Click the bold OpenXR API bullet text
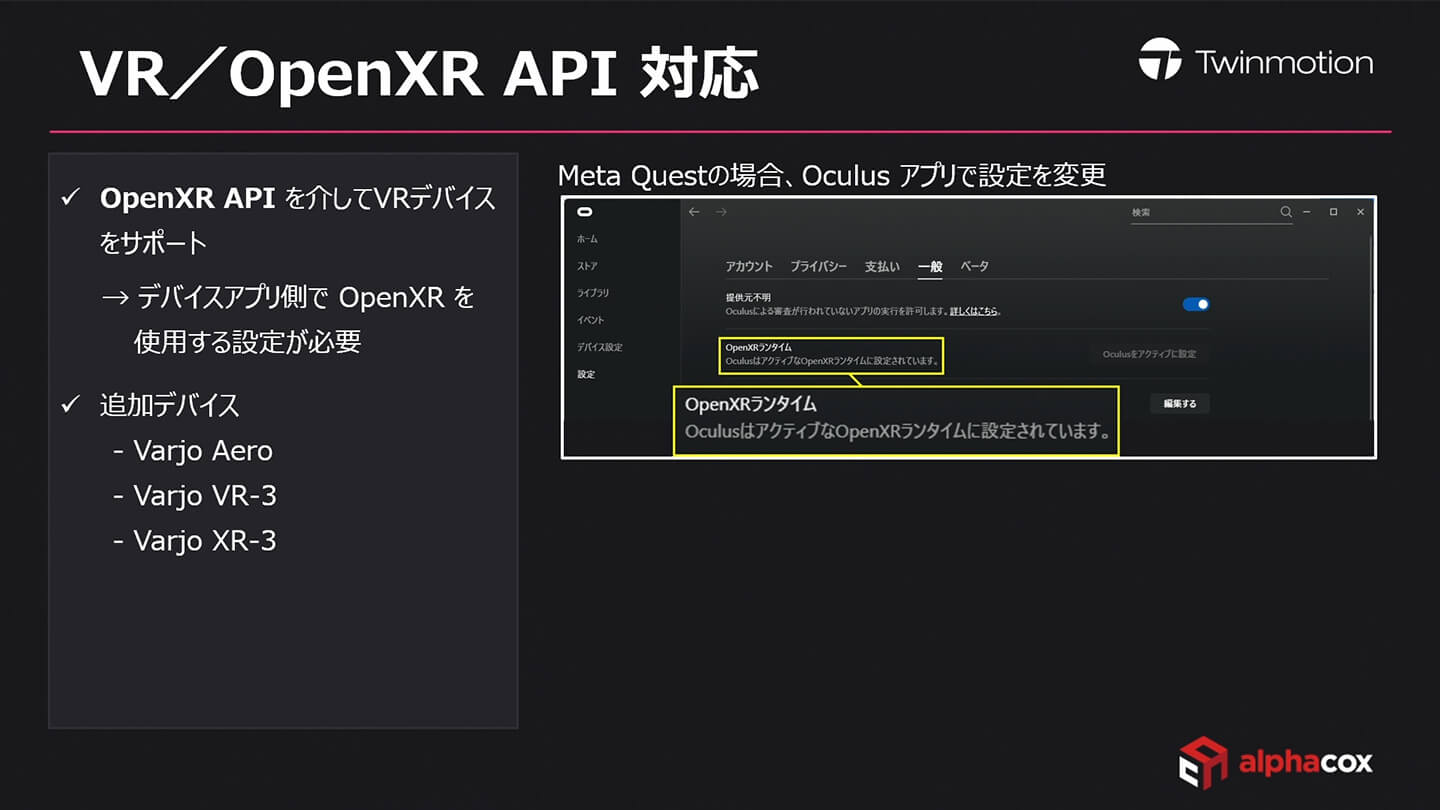The image size is (1440, 810). 188,198
